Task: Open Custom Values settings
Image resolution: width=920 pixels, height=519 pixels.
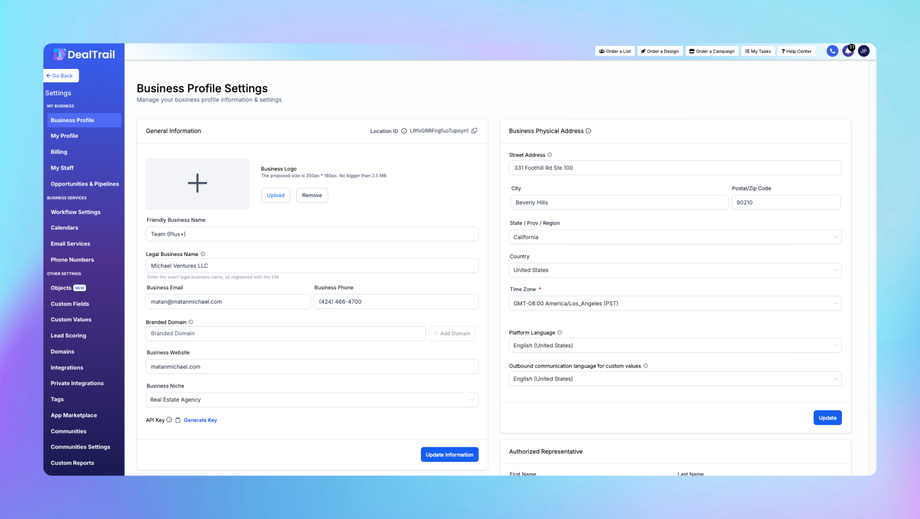Action: click(71, 320)
